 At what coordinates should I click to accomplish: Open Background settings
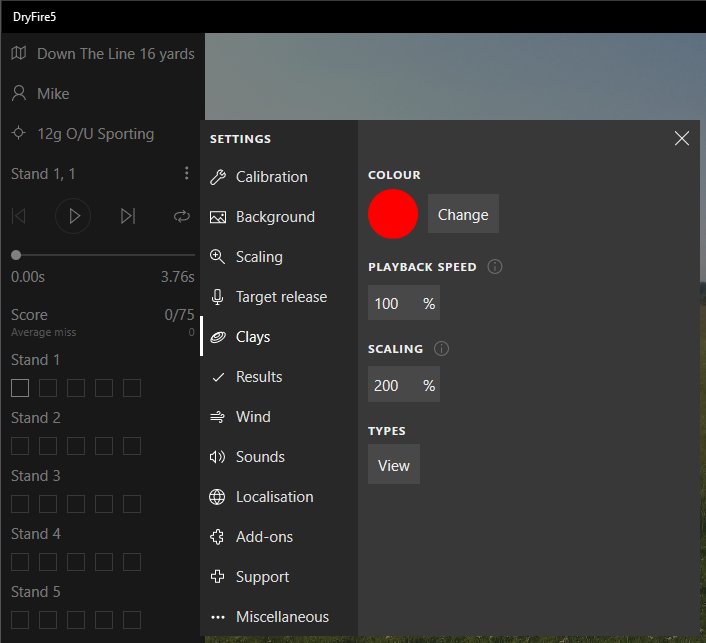tap(275, 217)
